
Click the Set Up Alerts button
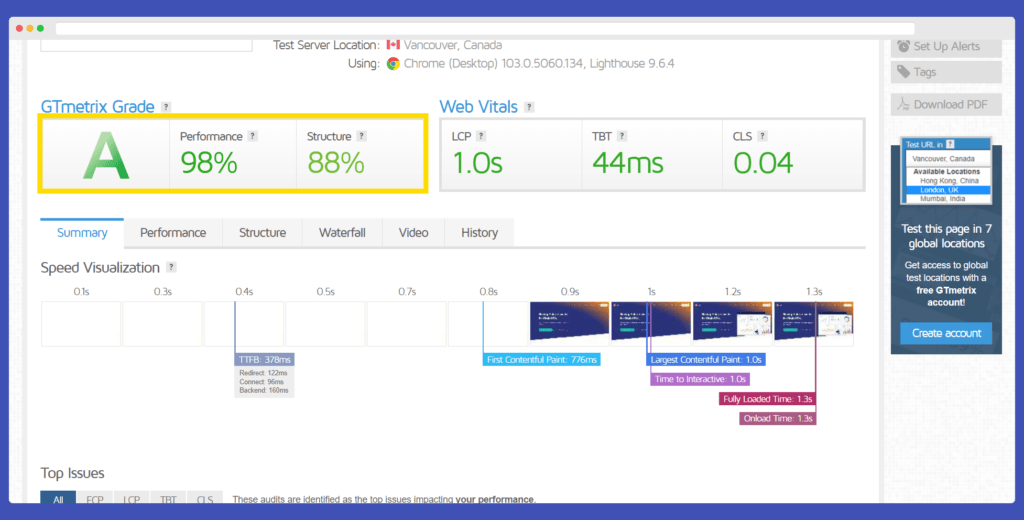pyautogui.click(x=946, y=46)
